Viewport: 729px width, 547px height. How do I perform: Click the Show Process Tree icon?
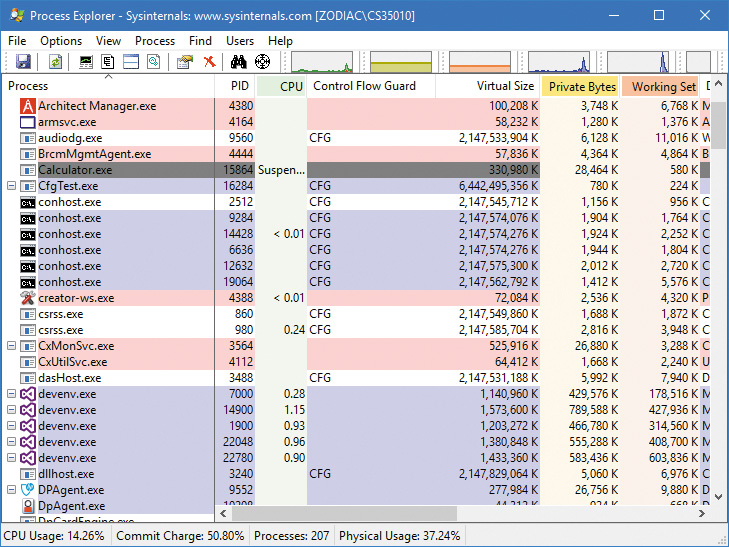[109, 62]
